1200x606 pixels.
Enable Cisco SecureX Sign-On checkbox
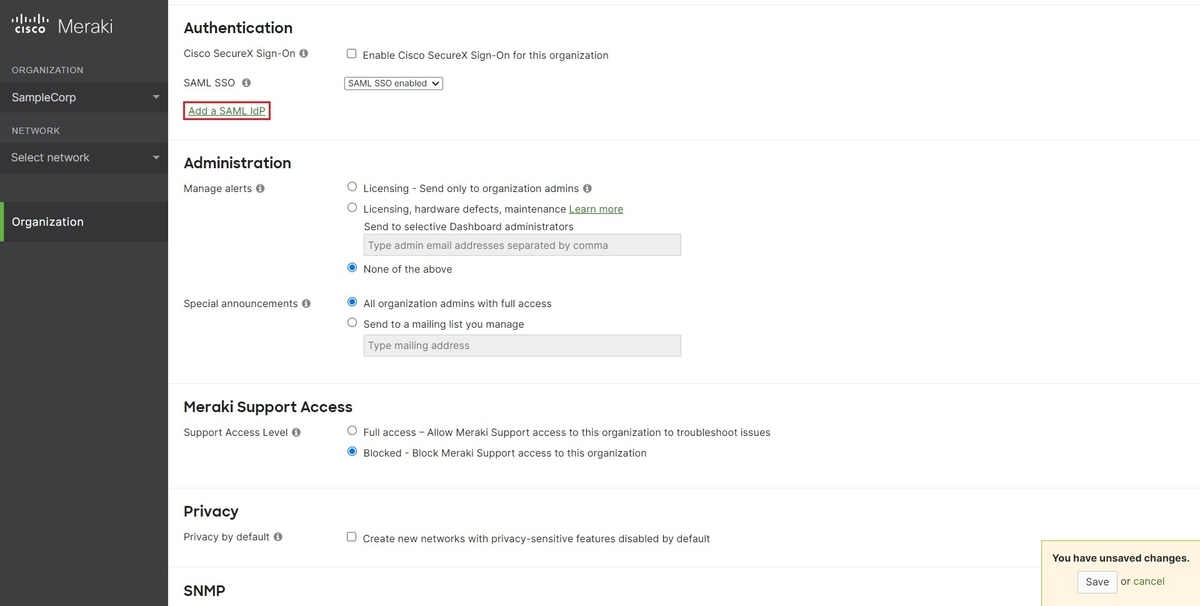coord(351,54)
